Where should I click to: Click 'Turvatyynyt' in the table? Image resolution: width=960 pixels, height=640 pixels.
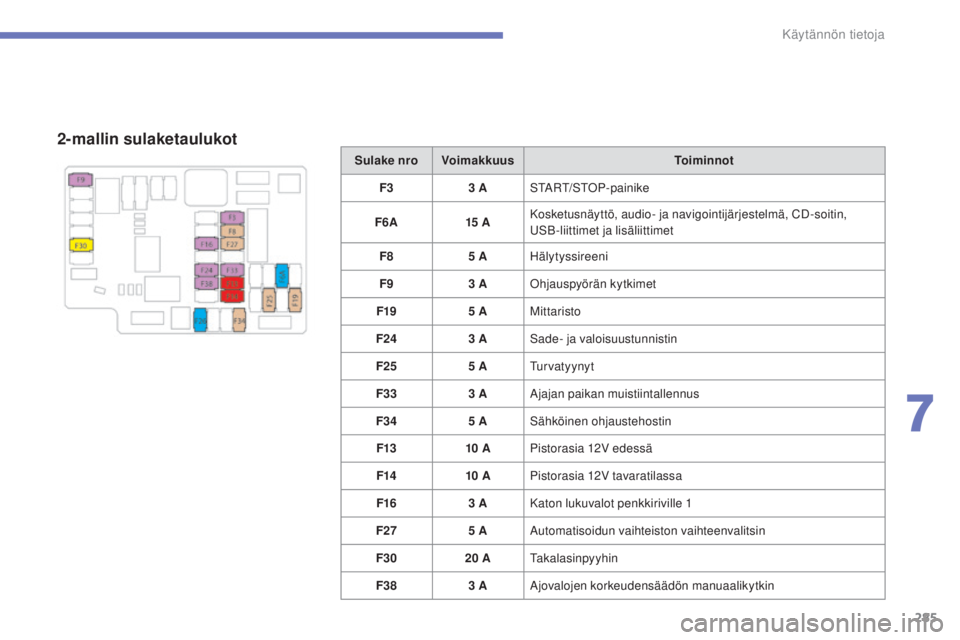click(562, 366)
